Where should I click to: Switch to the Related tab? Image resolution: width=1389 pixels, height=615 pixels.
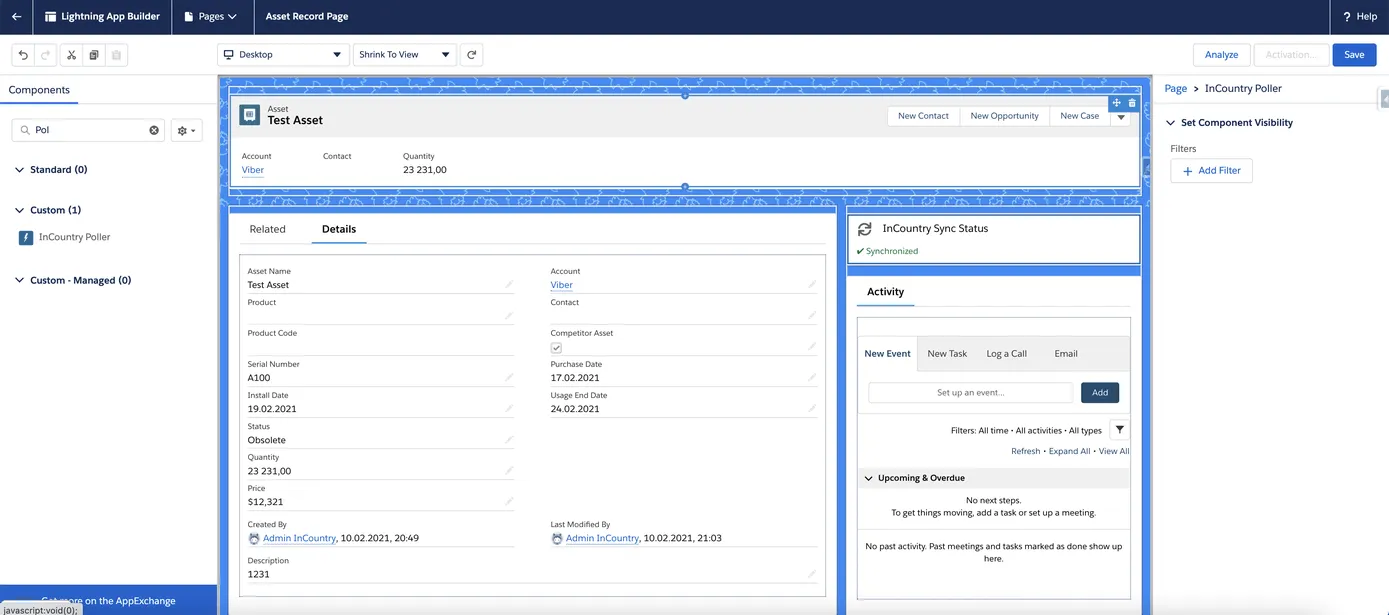[267, 229]
